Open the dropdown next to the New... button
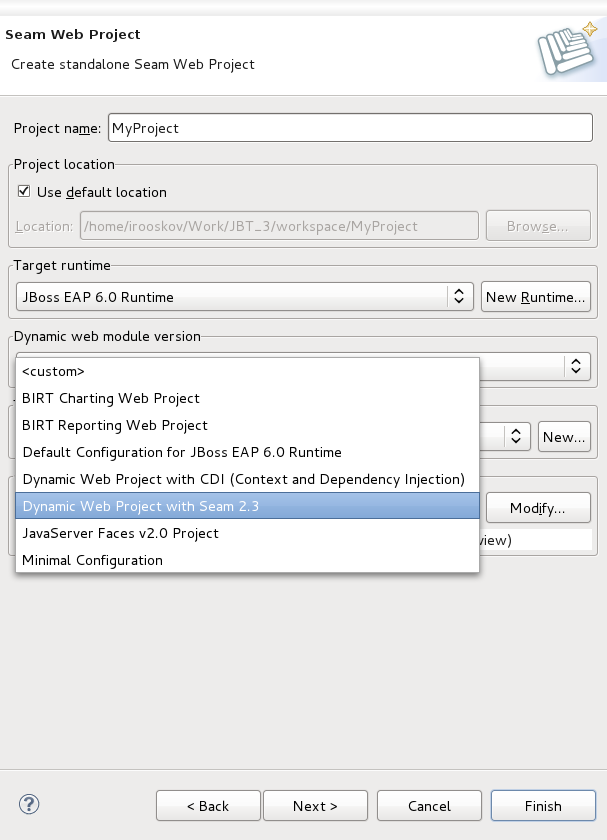607x840 pixels. coord(515,435)
